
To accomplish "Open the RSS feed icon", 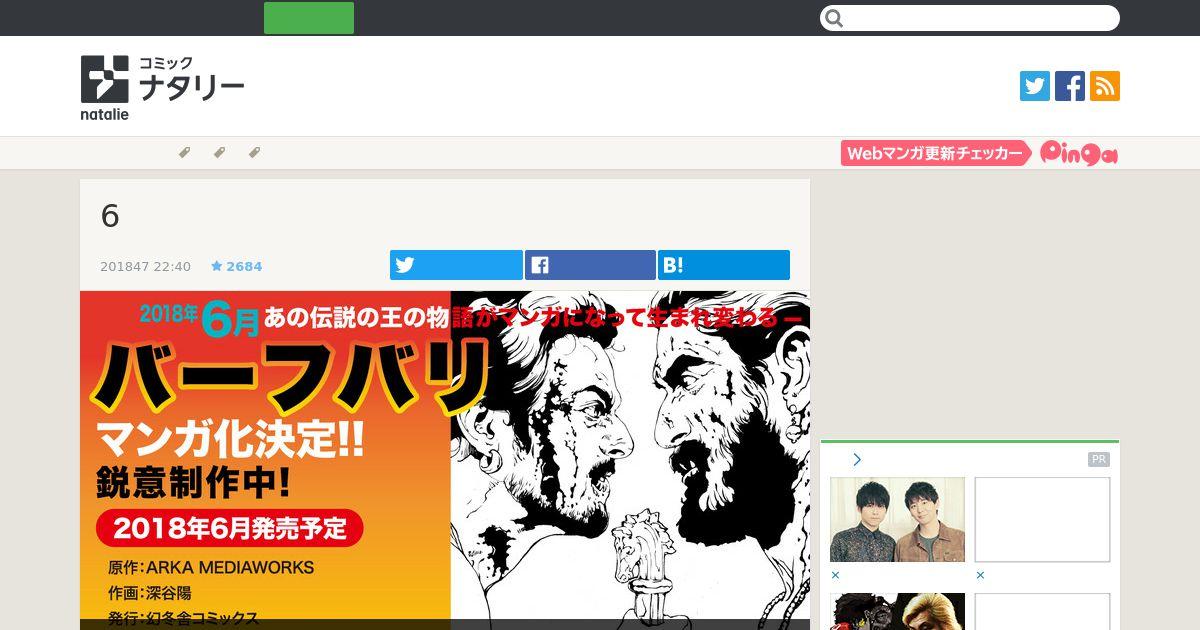I will (x=1105, y=86).
